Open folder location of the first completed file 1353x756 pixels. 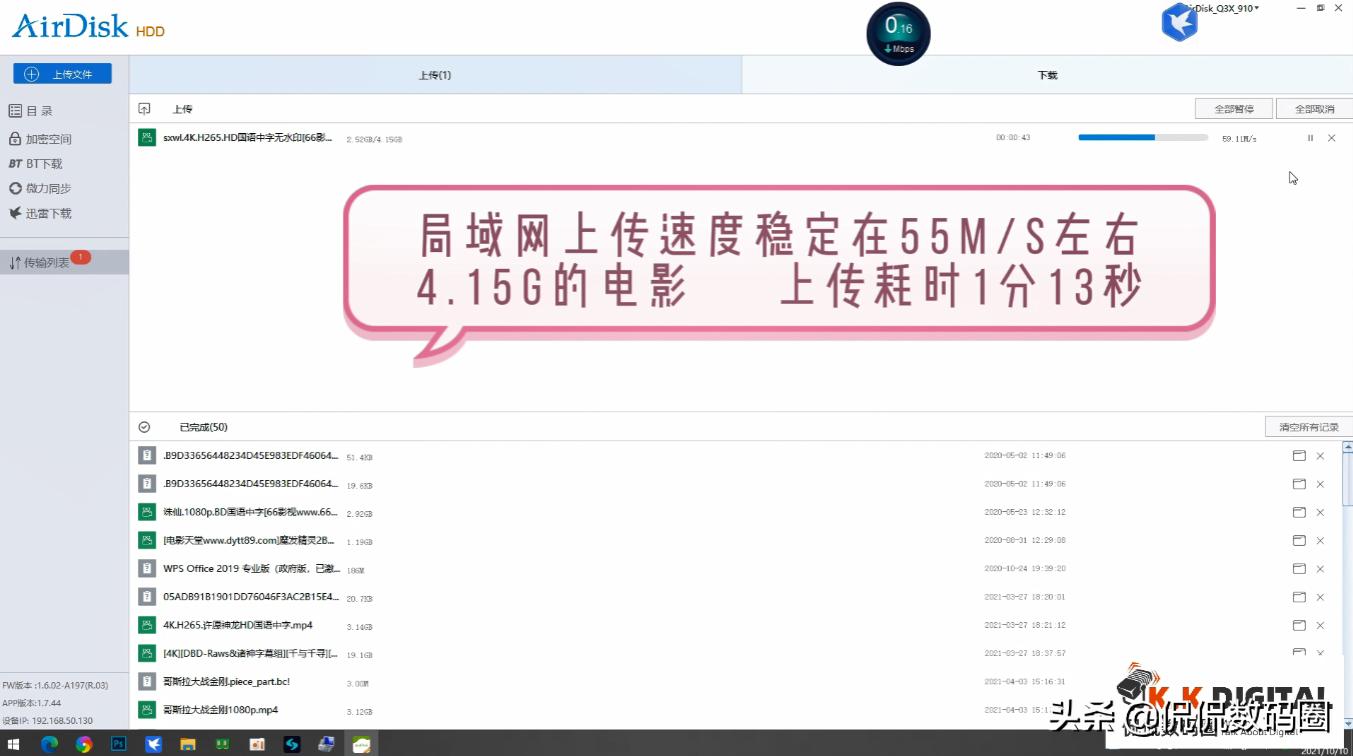click(1298, 455)
